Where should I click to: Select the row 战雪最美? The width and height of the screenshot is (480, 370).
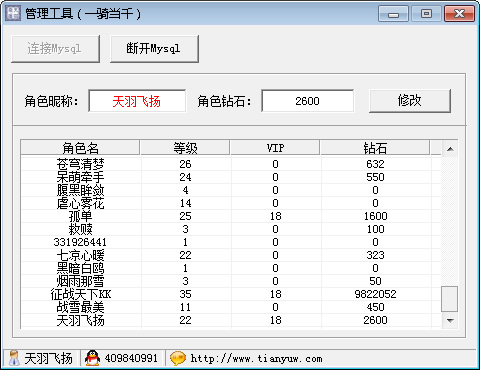[x=231, y=307]
